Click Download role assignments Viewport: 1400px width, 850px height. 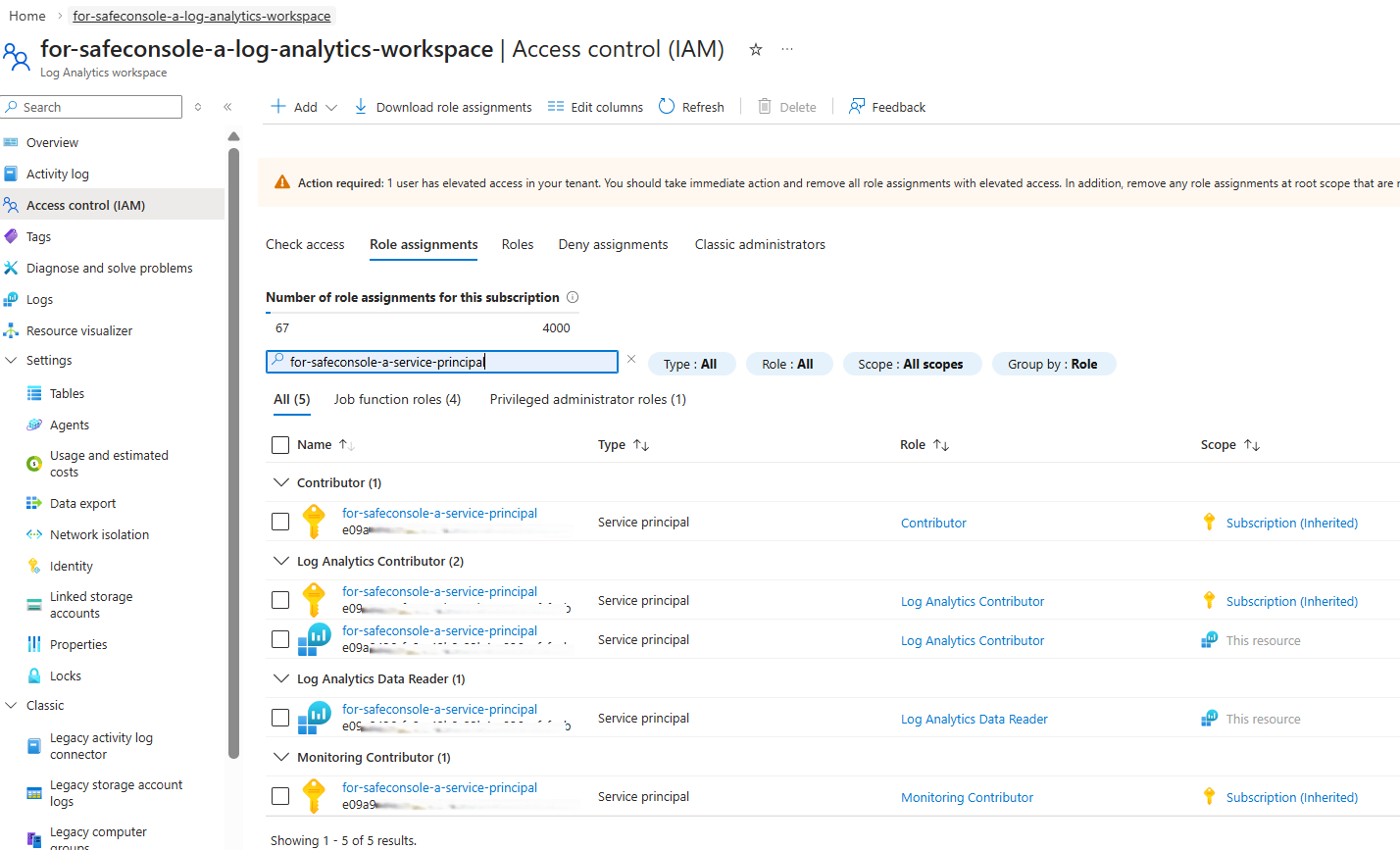442,107
